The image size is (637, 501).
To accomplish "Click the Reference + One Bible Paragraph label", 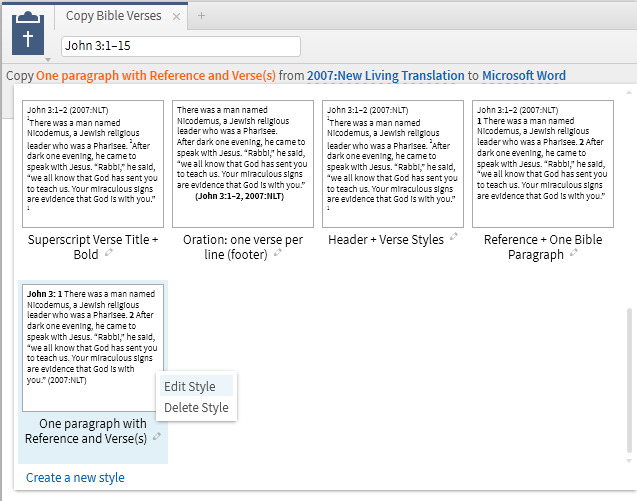I will [543, 247].
